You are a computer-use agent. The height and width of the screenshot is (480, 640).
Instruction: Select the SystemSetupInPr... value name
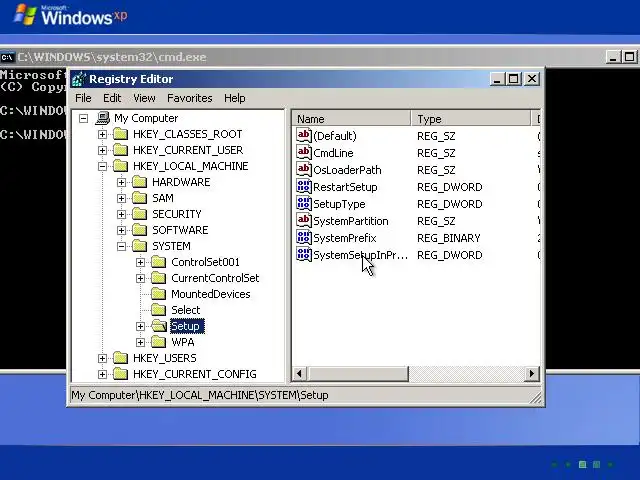pos(360,255)
